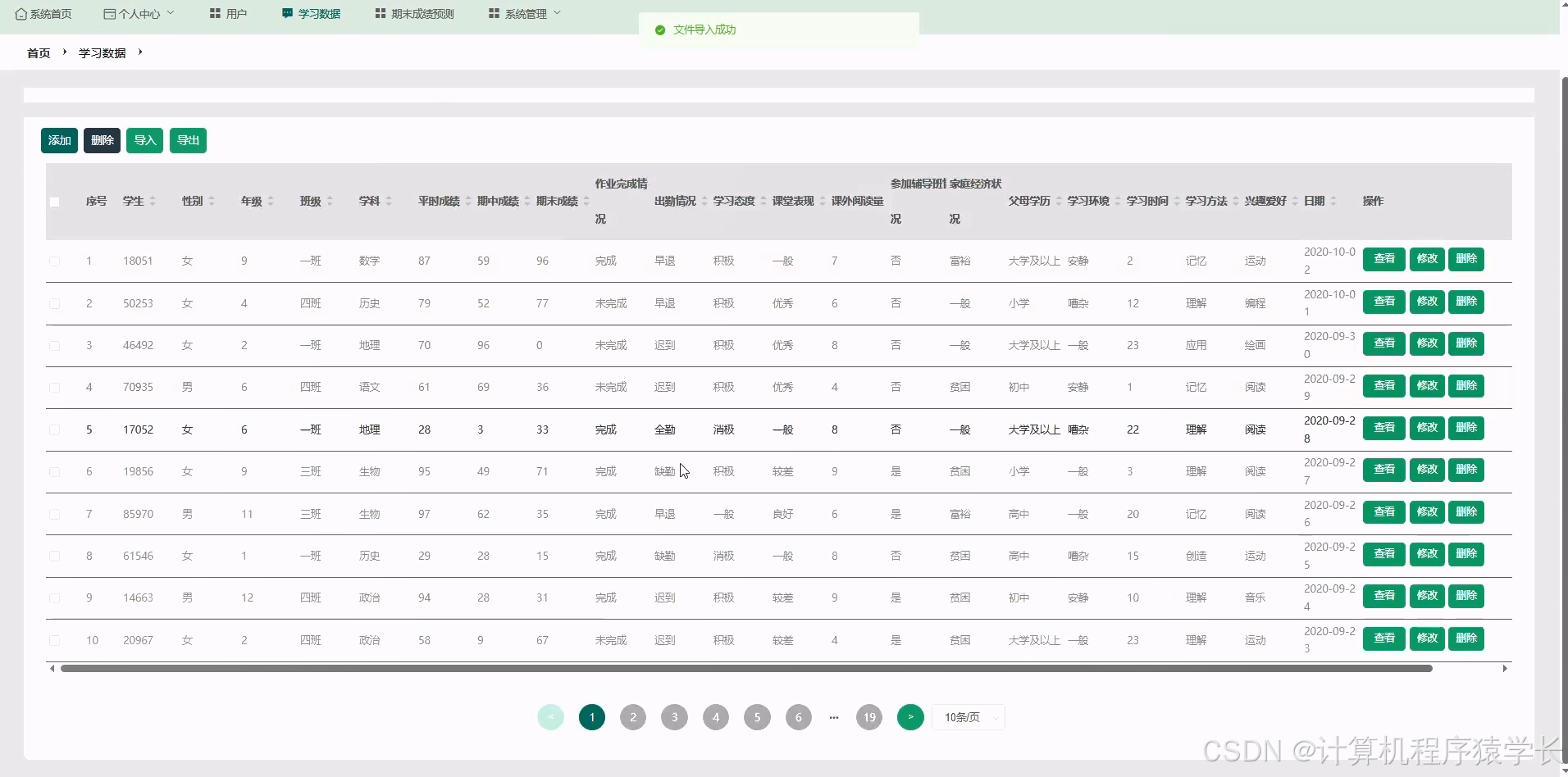Sort by 学习环境 column arrows

coord(1118,201)
